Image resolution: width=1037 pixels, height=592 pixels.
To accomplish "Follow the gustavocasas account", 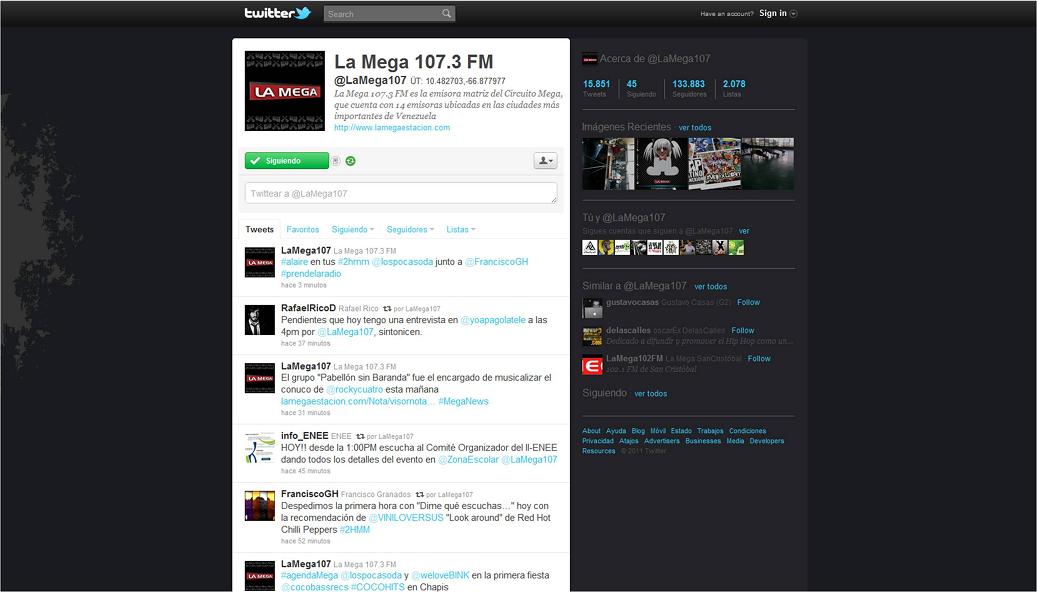I will (747, 302).
